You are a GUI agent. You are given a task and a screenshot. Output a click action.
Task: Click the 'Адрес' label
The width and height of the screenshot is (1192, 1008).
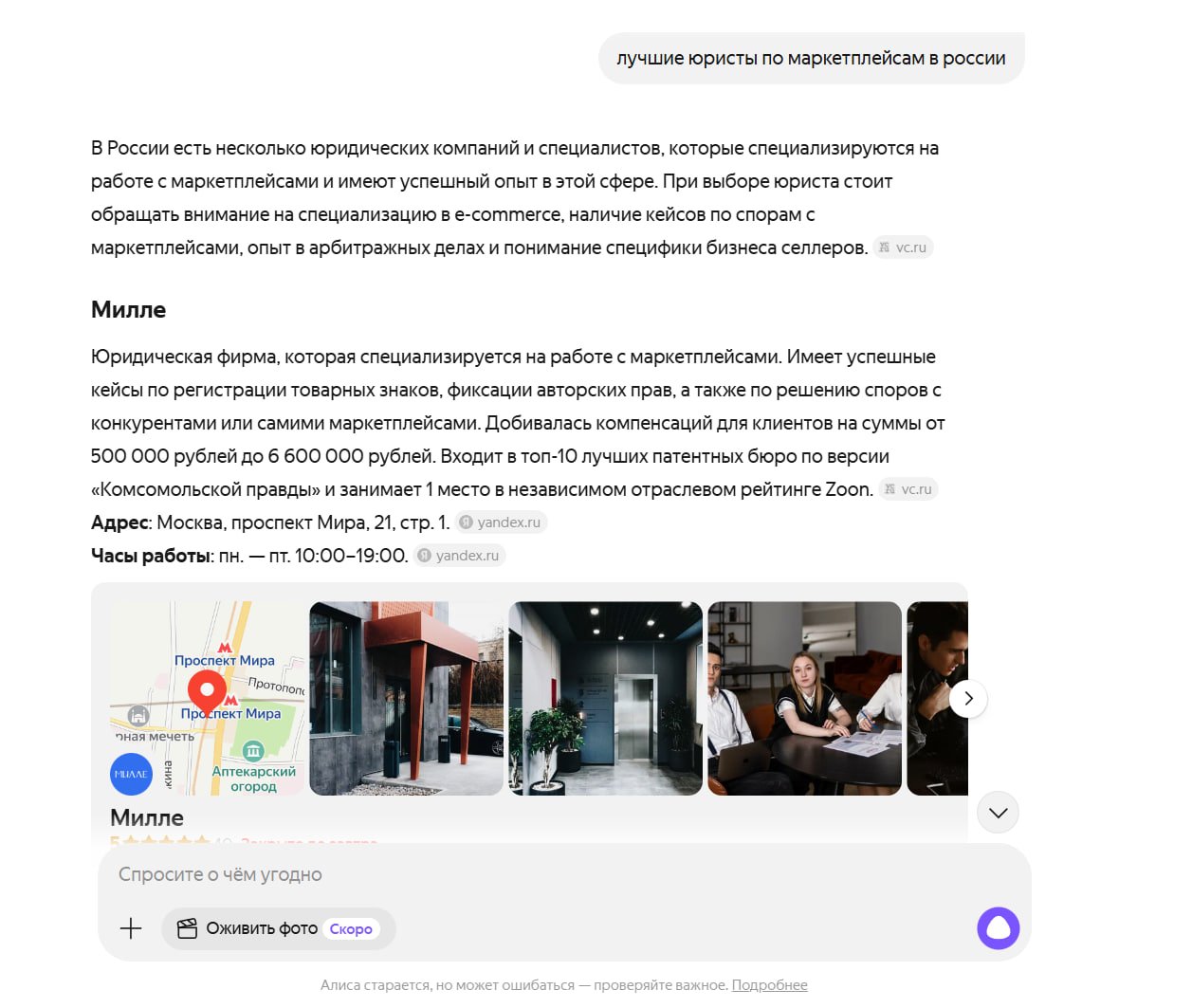pos(120,522)
